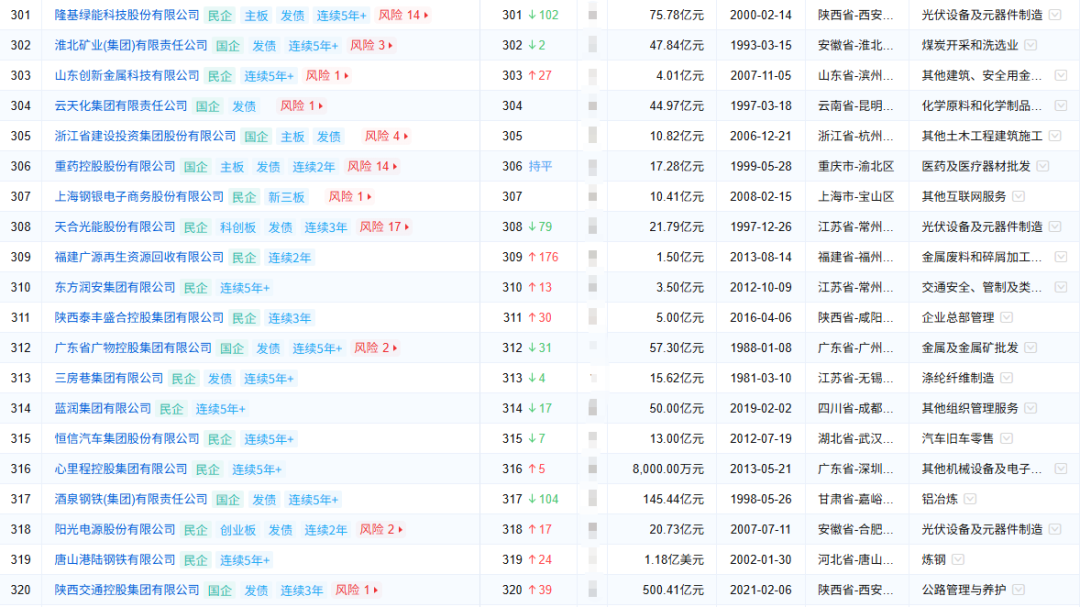The width and height of the screenshot is (1080, 607).
Task: Expand 风险 1 tag for 陕西交通控股
Action: coord(357,590)
